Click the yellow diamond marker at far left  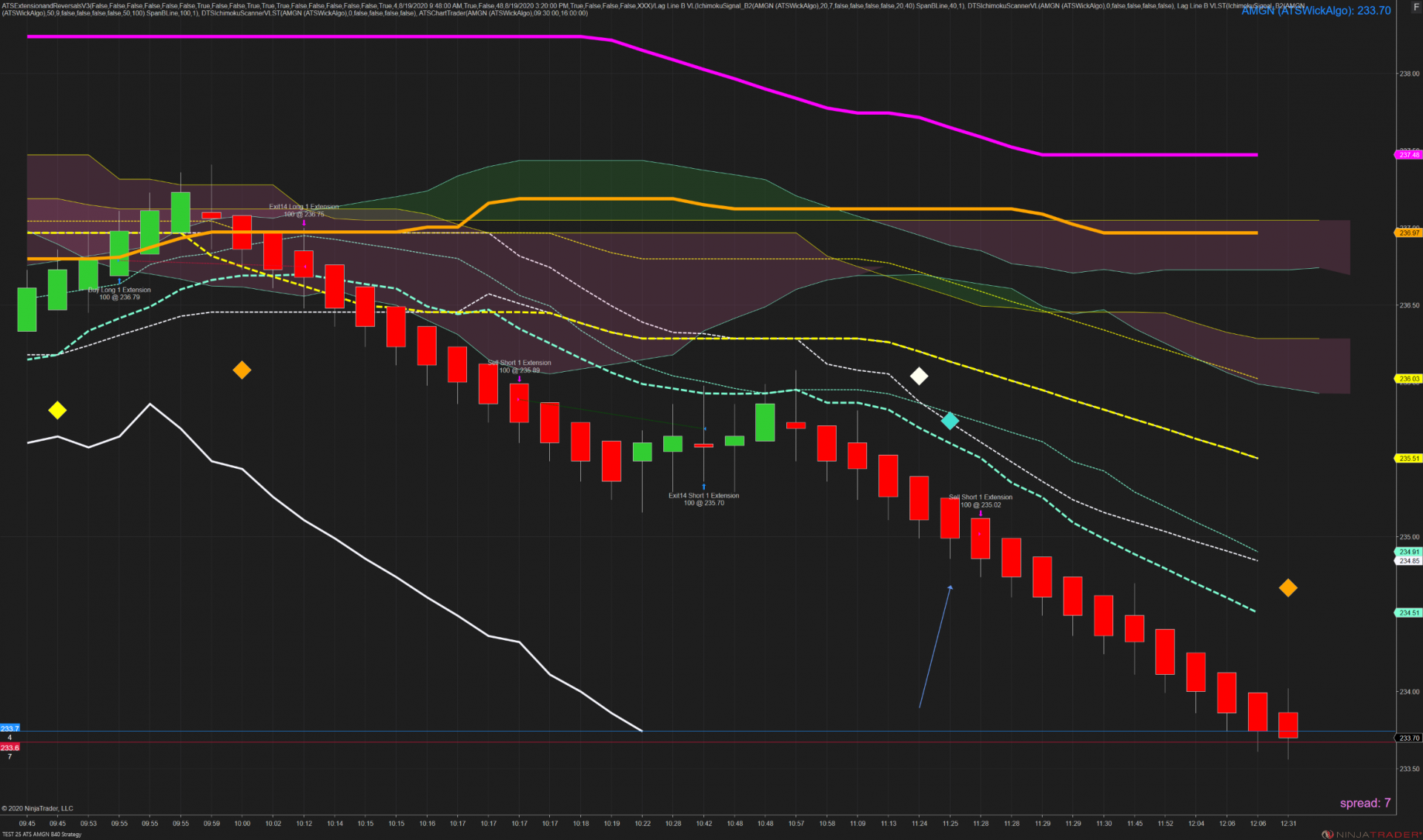pos(57,410)
